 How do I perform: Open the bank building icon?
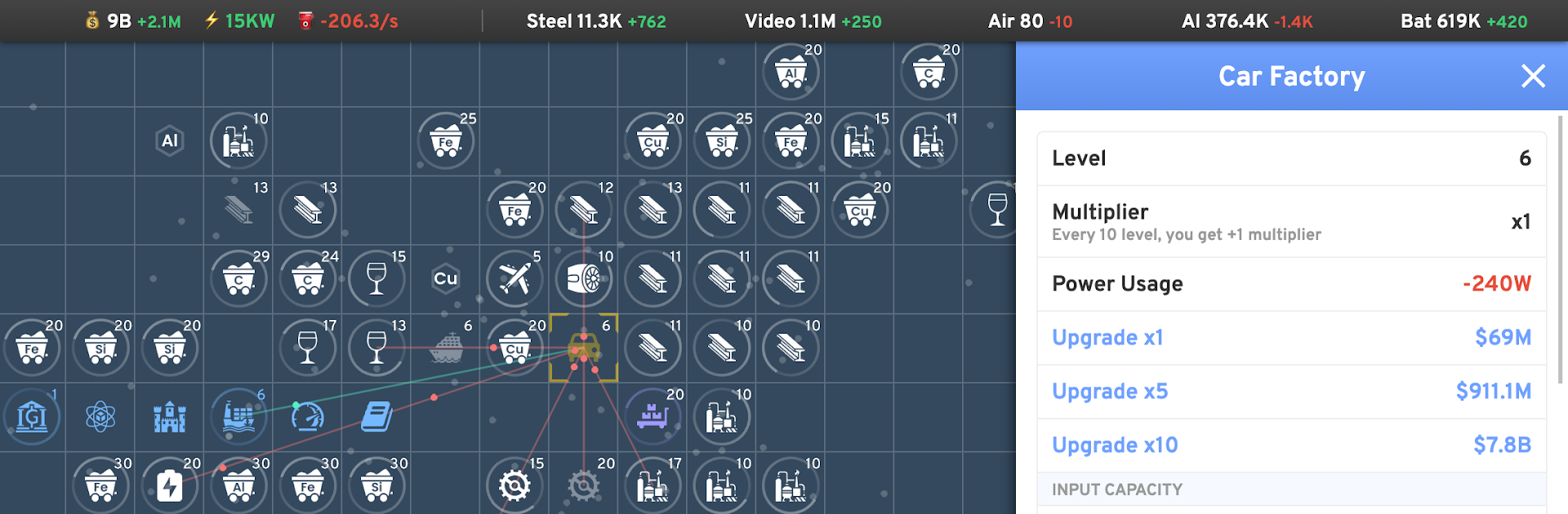point(32,417)
